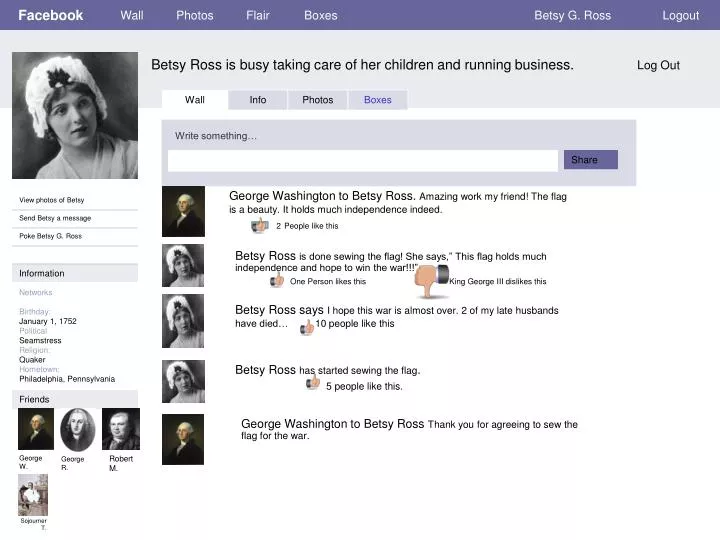Viewport: 720px width, 540px height.
Task: Click George Washington's avatar on "Amazing work" post
Action: coord(183,211)
